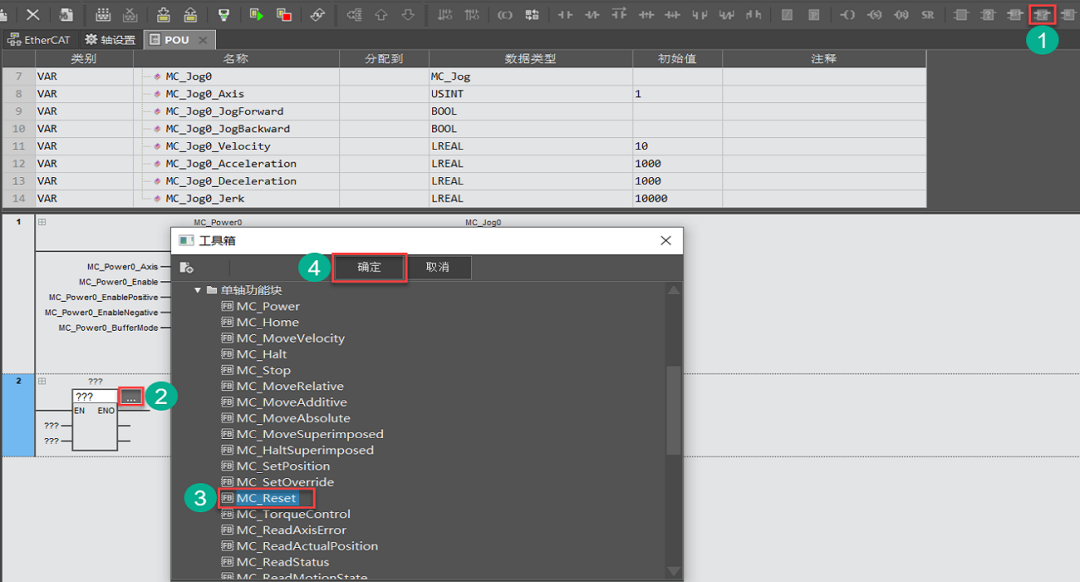
Task: Click the MC_Power0_Enable input label
Action: (118, 282)
